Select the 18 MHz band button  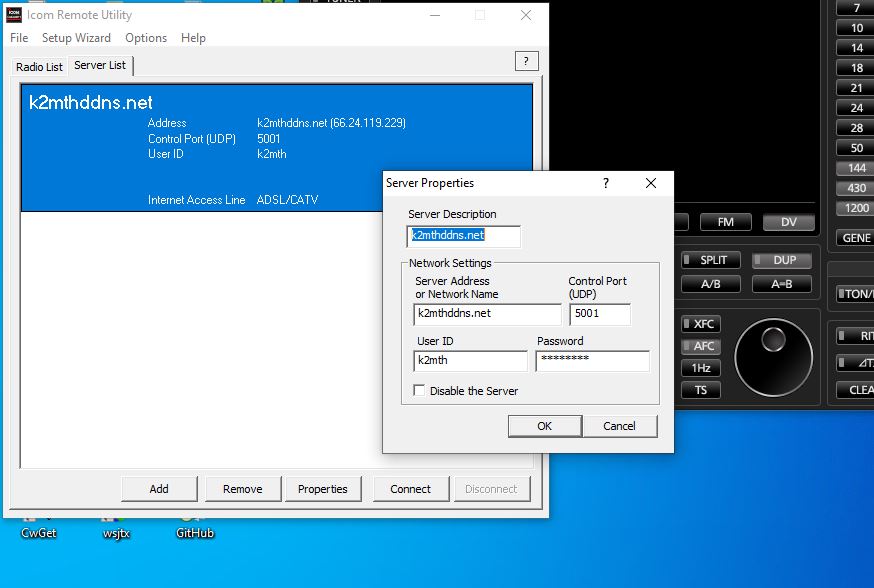pos(856,68)
